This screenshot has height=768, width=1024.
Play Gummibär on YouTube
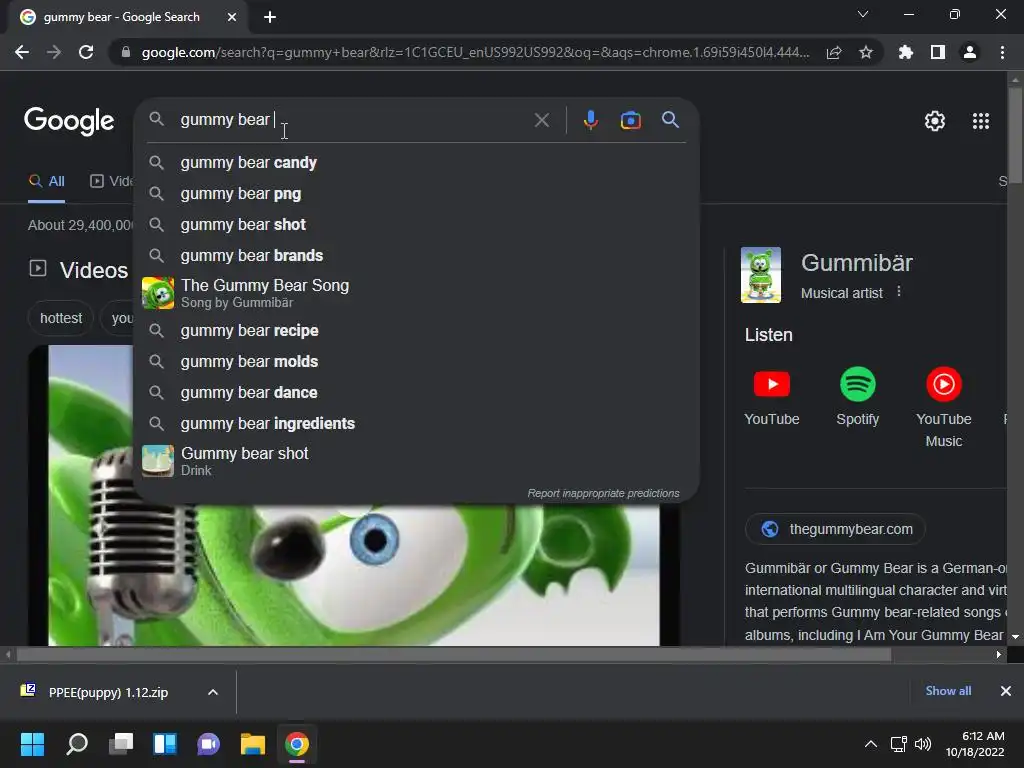[x=771, y=397]
